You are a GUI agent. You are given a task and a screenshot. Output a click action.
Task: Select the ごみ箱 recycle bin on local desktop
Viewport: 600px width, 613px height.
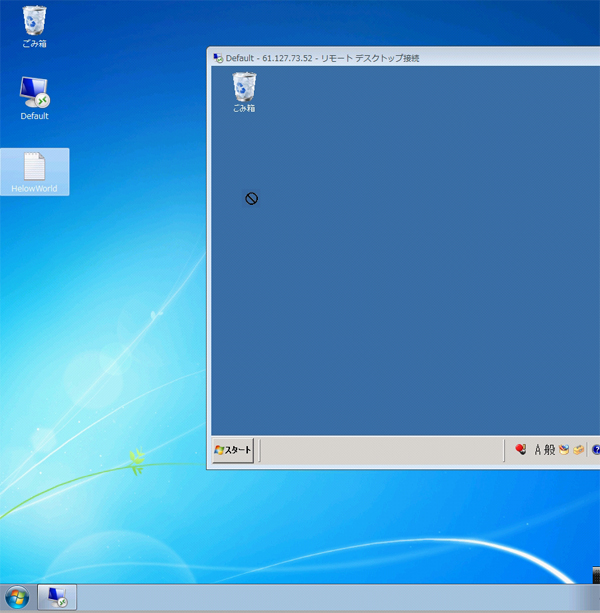tap(34, 27)
